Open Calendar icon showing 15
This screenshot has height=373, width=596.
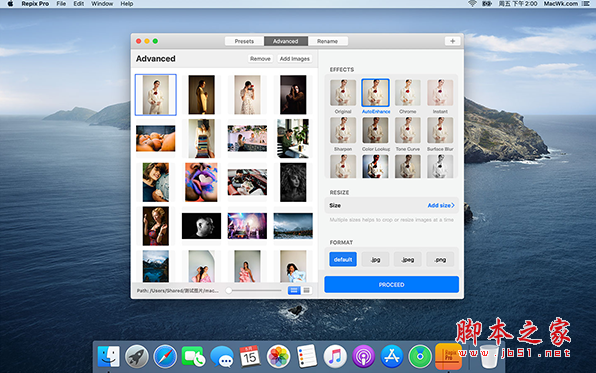(x=250, y=357)
